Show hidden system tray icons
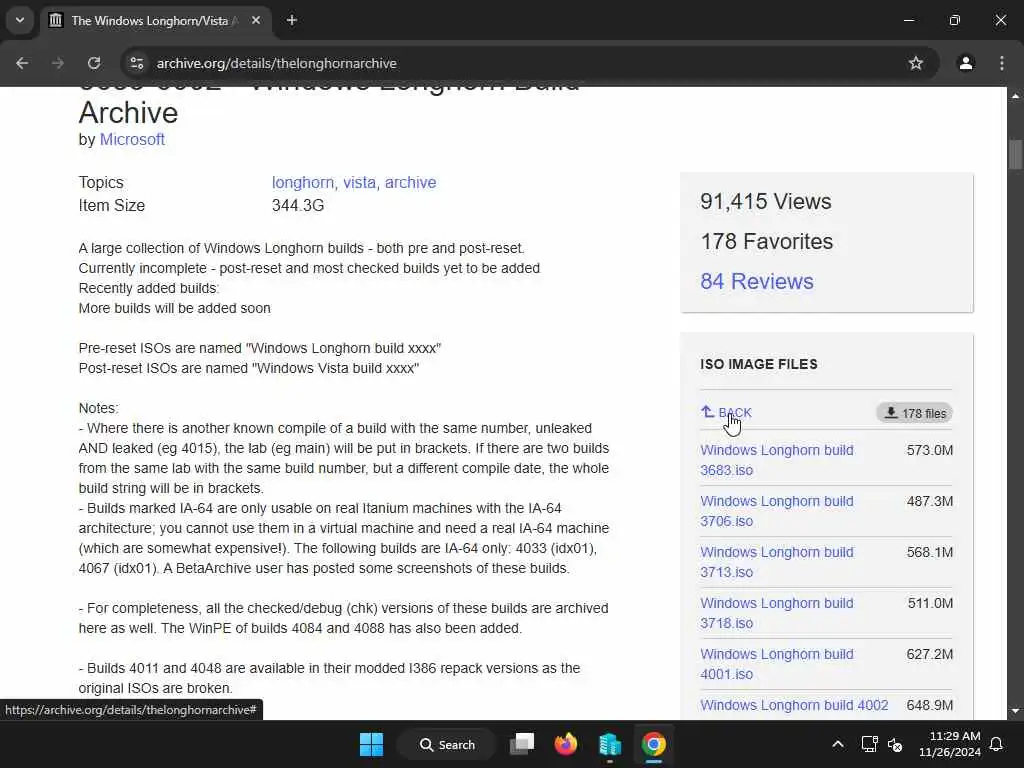This screenshot has height=768, width=1024. click(x=838, y=744)
